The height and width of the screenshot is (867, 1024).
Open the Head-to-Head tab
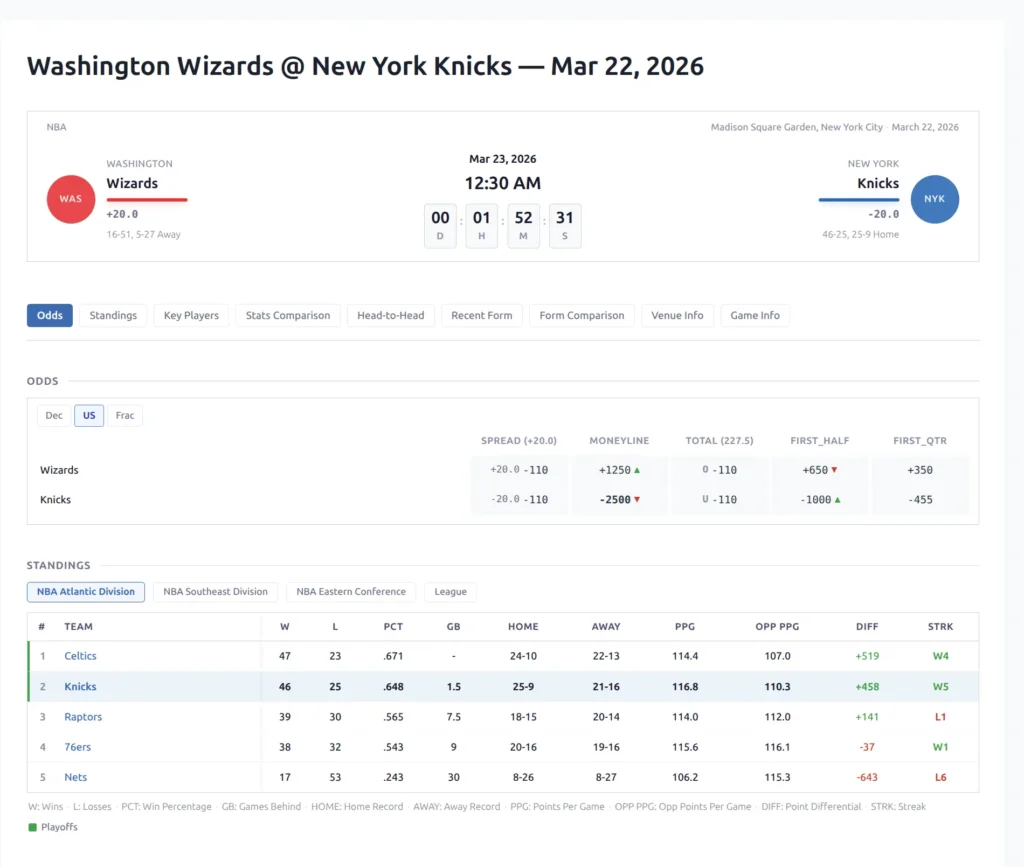391,315
